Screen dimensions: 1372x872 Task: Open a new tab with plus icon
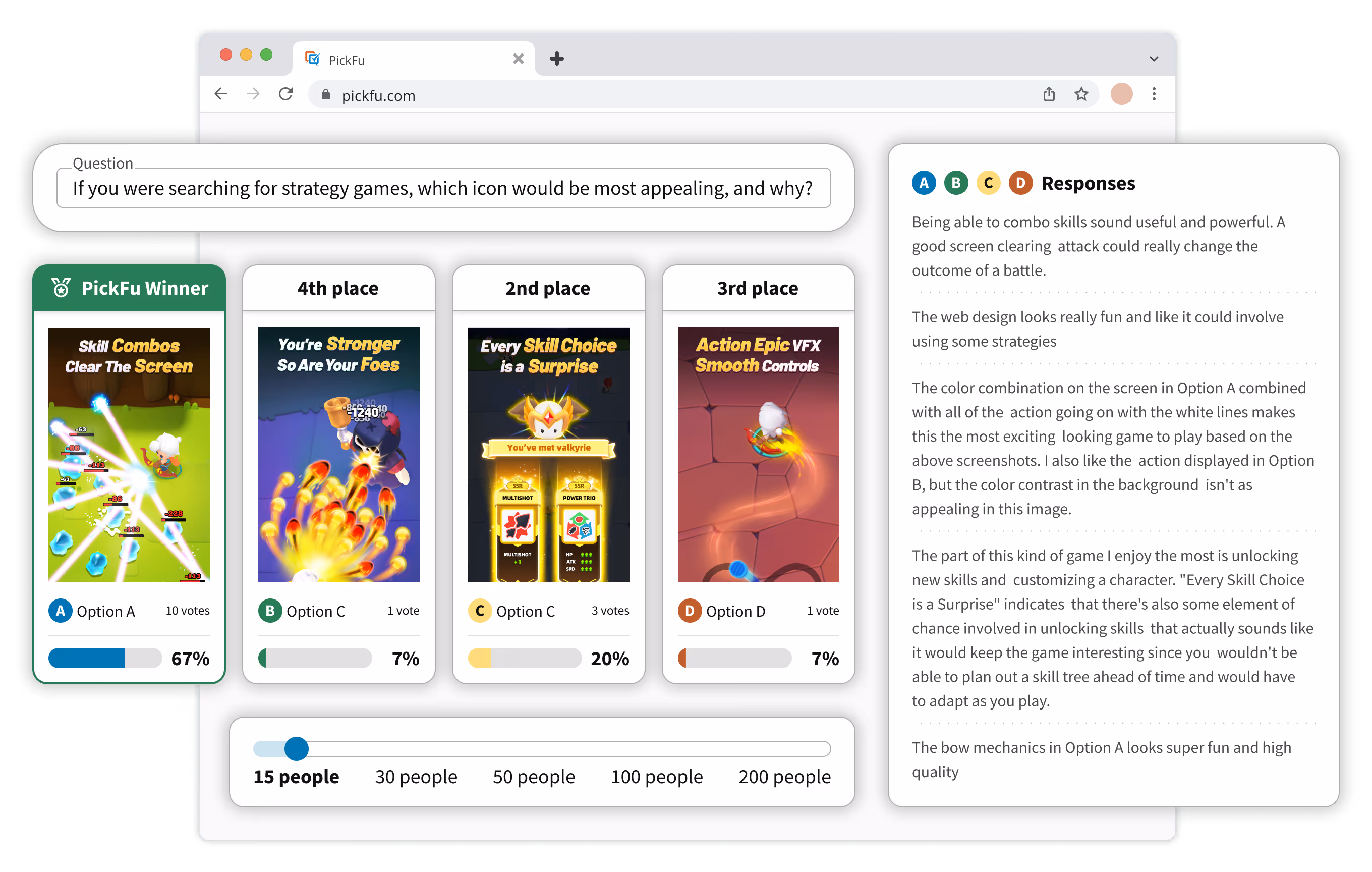(x=557, y=59)
